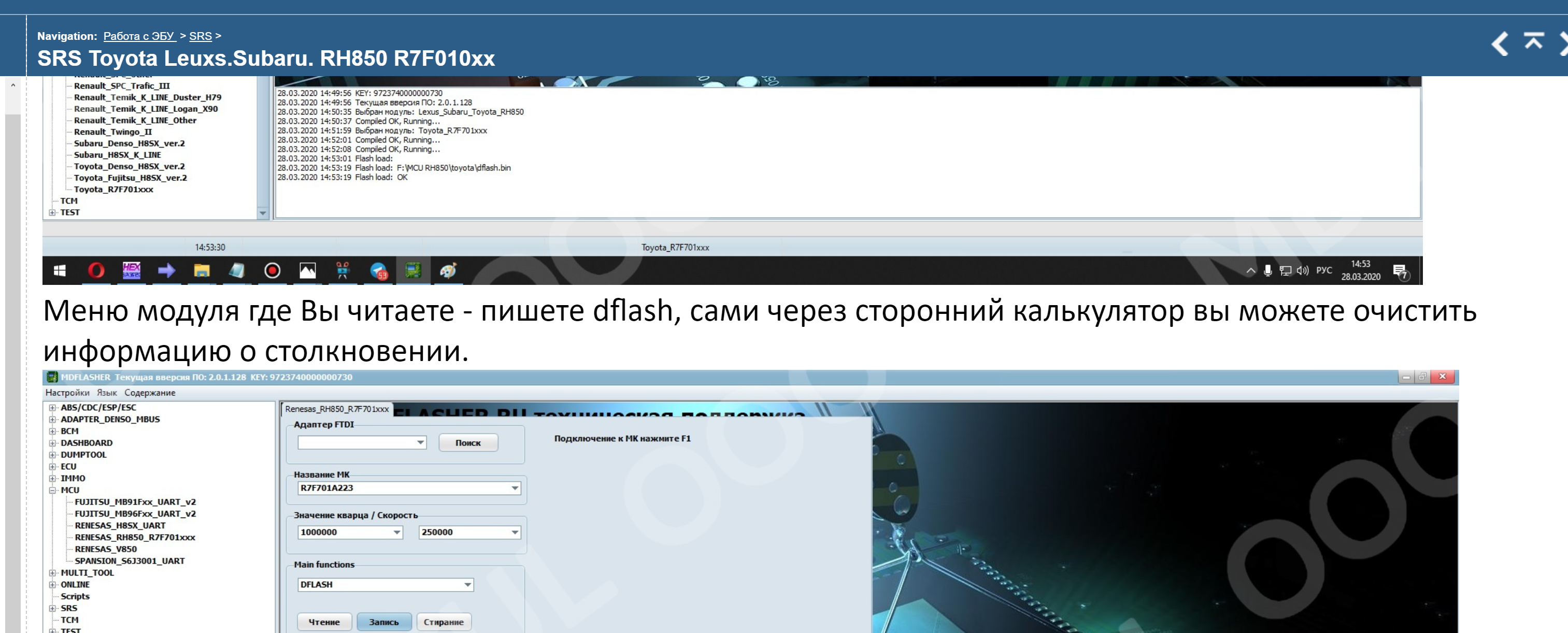Jump to top of page arrow
The height and width of the screenshot is (633, 1568).
pos(1533,41)
